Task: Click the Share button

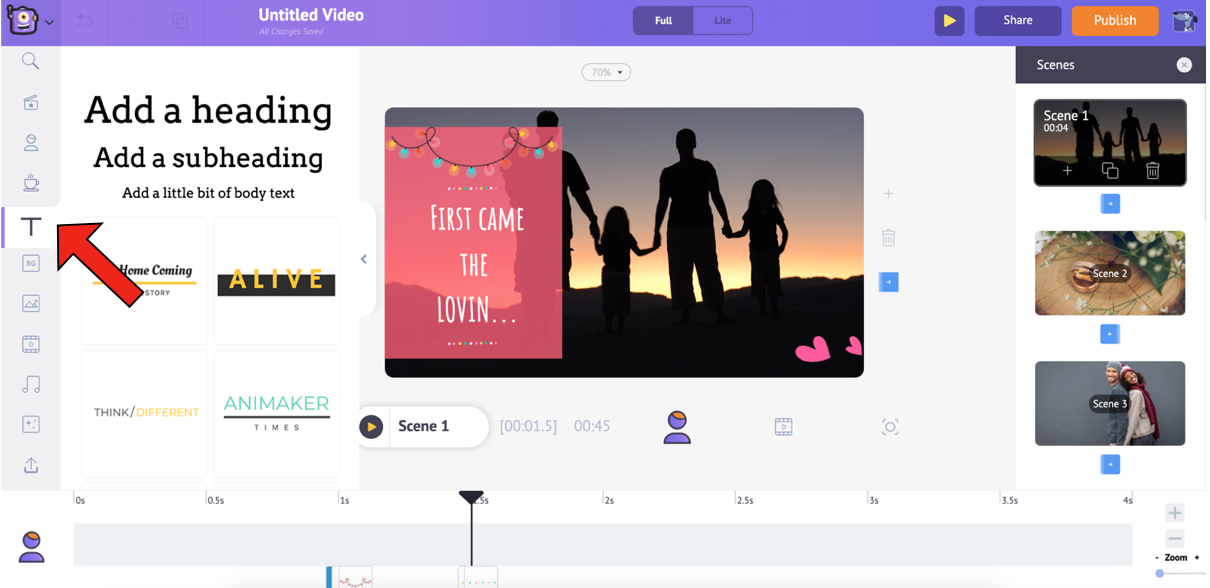Action: click(x=1017, y=21)
